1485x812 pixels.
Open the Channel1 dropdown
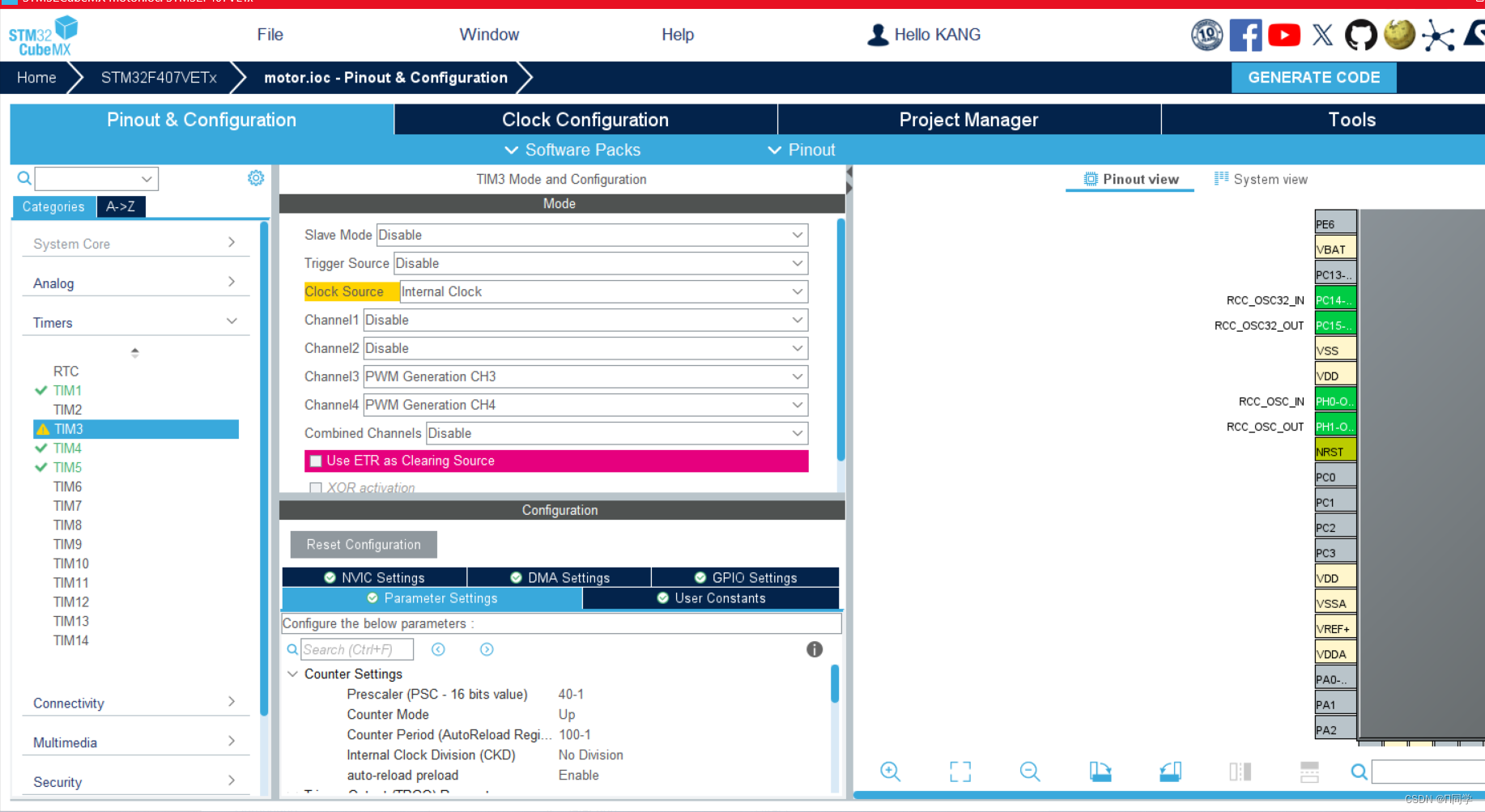pyautogui.click(x=585, y=320)
